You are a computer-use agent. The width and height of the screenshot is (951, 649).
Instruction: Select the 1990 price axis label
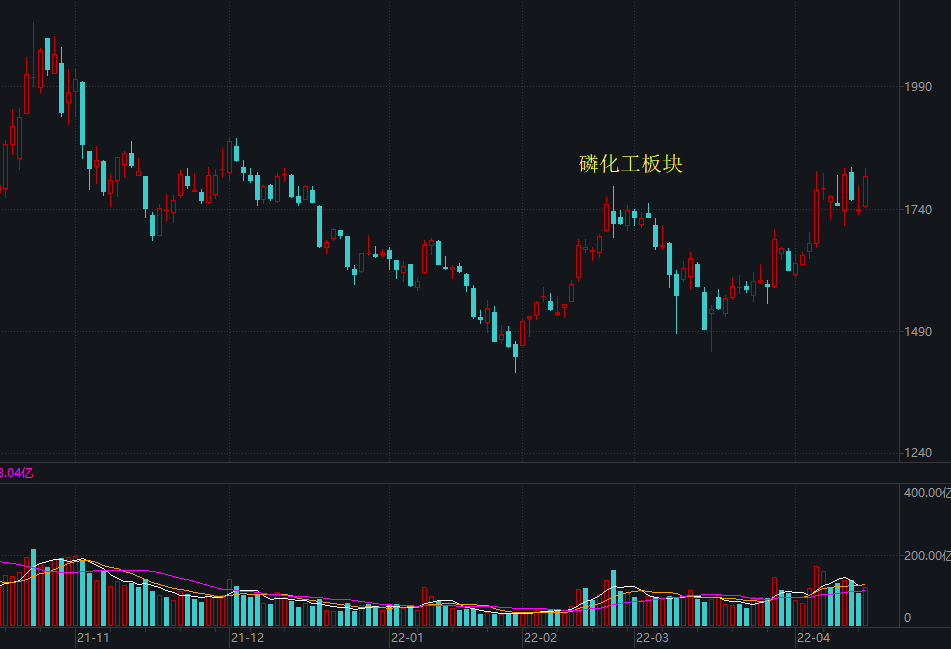918,87
